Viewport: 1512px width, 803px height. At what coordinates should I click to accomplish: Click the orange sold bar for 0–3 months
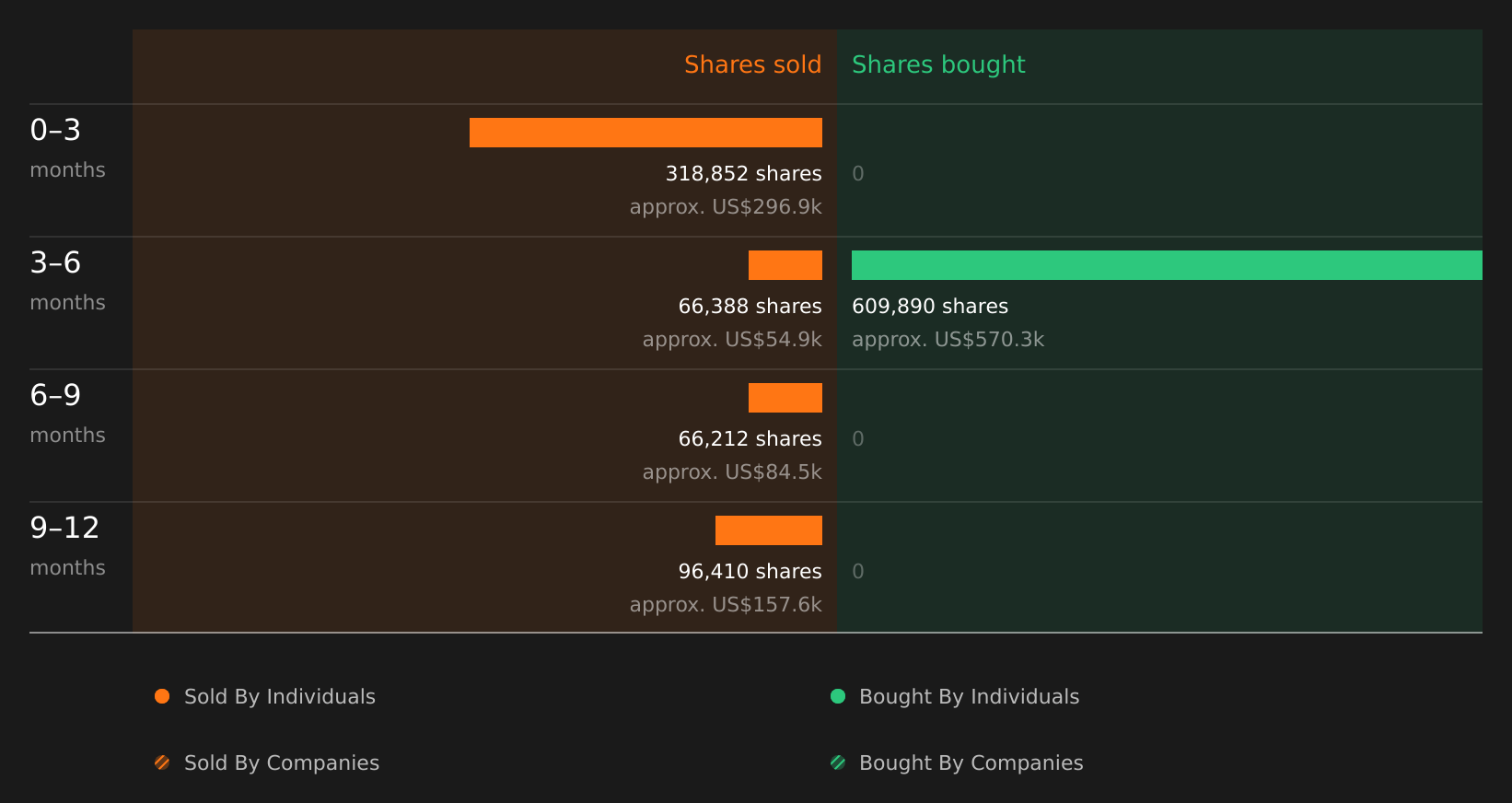tap(646, 133)
